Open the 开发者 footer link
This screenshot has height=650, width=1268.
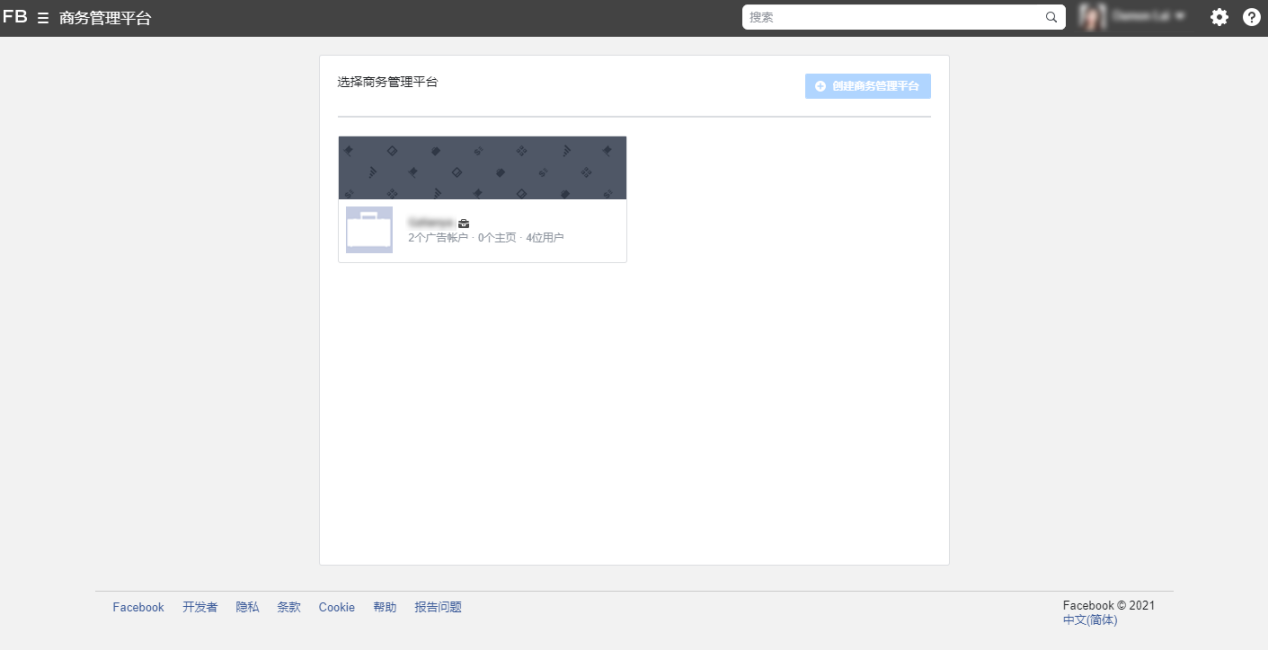tap(200, 607)
